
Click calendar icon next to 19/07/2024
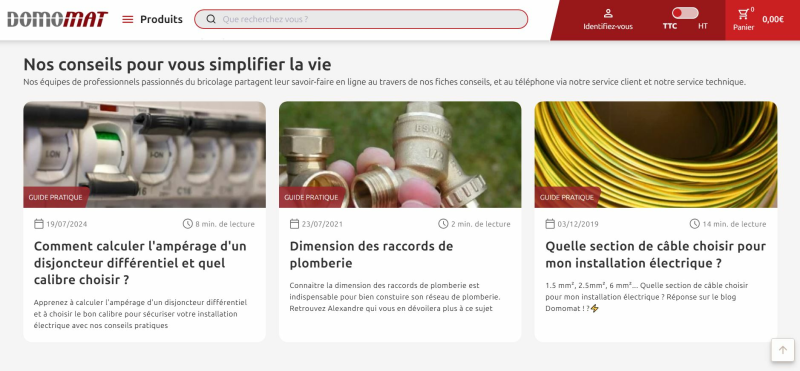[39, 224]
